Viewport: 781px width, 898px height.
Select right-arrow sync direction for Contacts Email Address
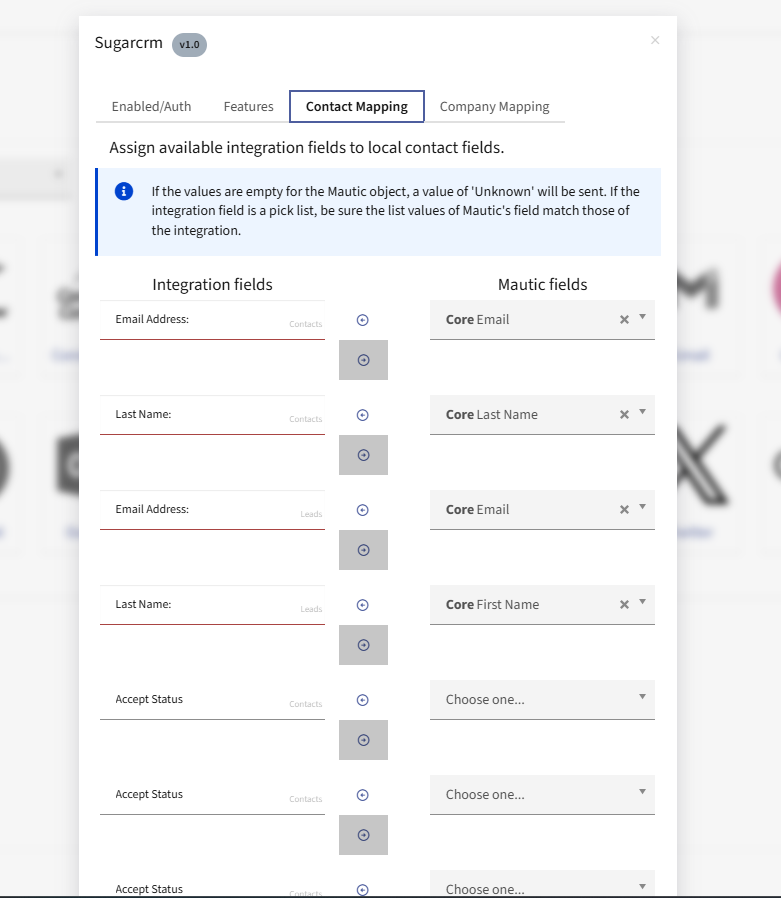point(363,360)
